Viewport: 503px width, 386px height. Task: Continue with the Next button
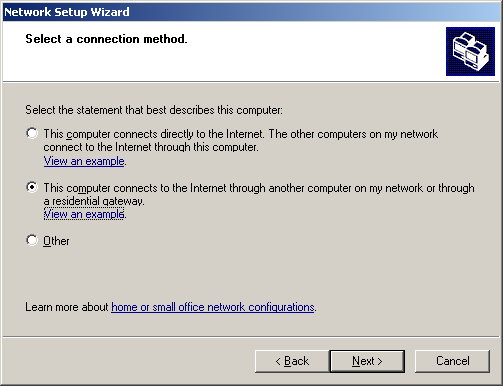point(367,361)
